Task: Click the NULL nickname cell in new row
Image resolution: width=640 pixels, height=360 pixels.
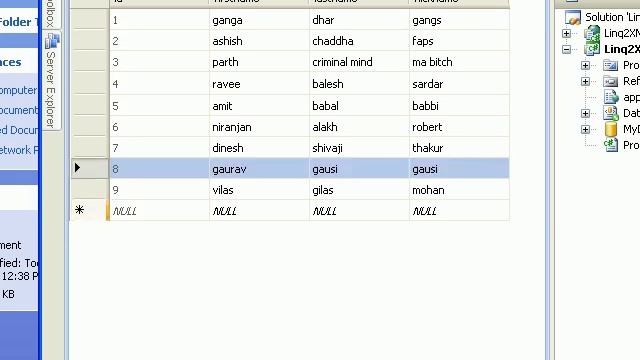Action: tap(459, 211)
